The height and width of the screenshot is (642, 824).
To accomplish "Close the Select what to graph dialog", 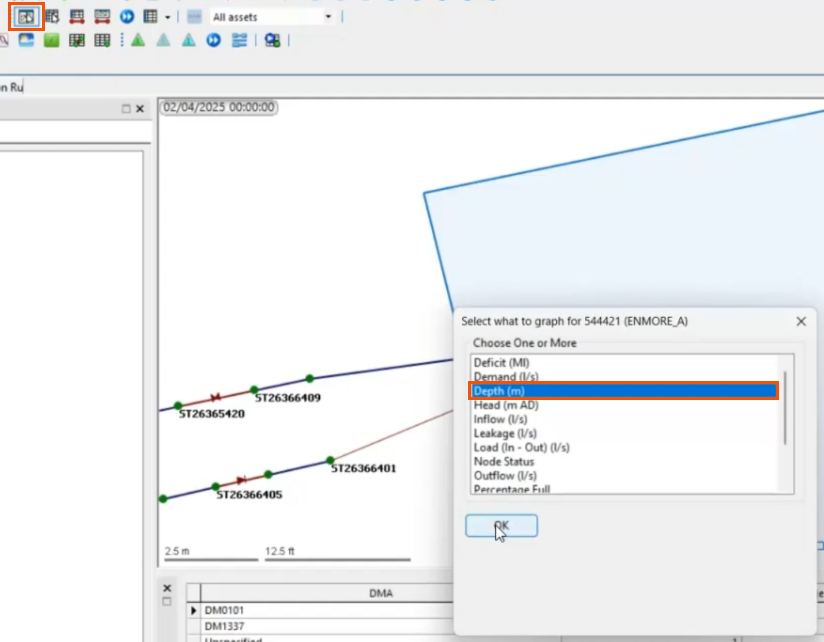I will [x=801, y=321].
